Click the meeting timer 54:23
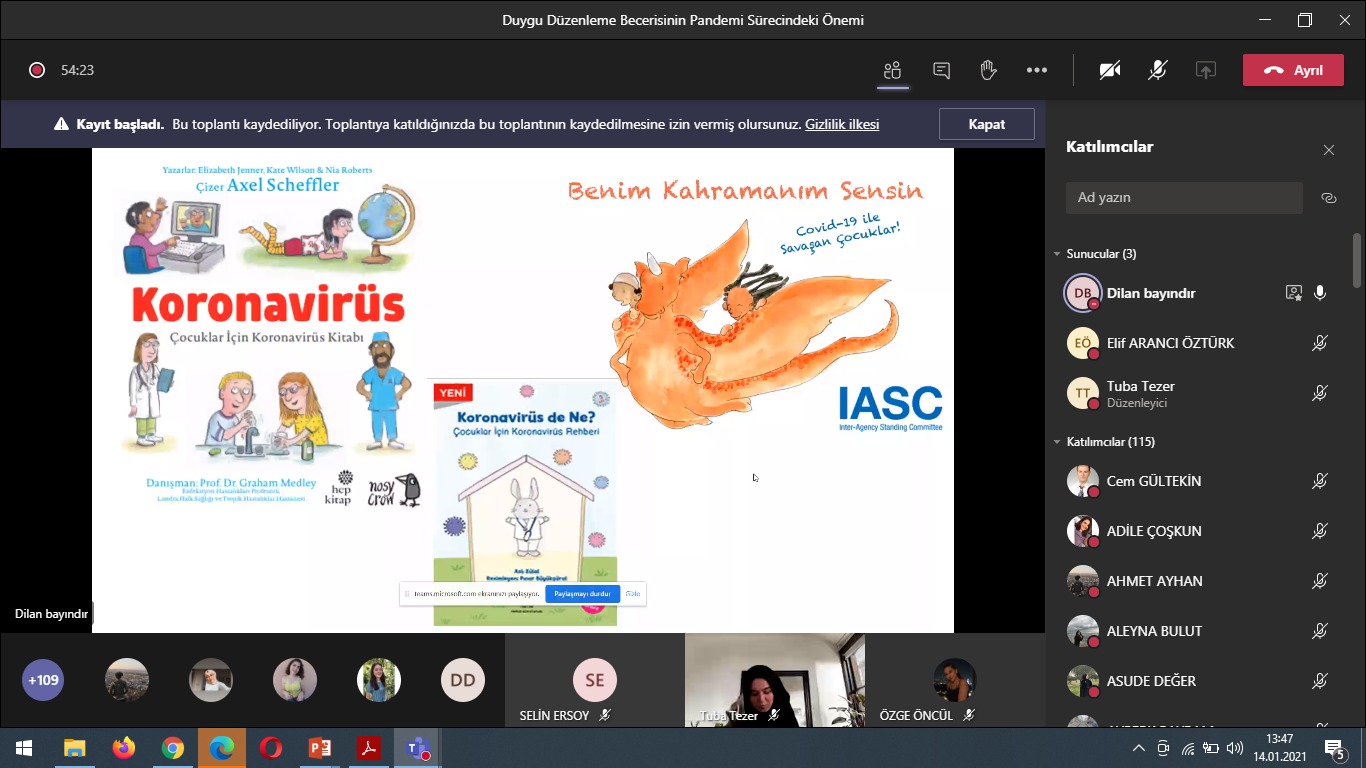Screen dimensions: 1366x768 coord(77,70)
